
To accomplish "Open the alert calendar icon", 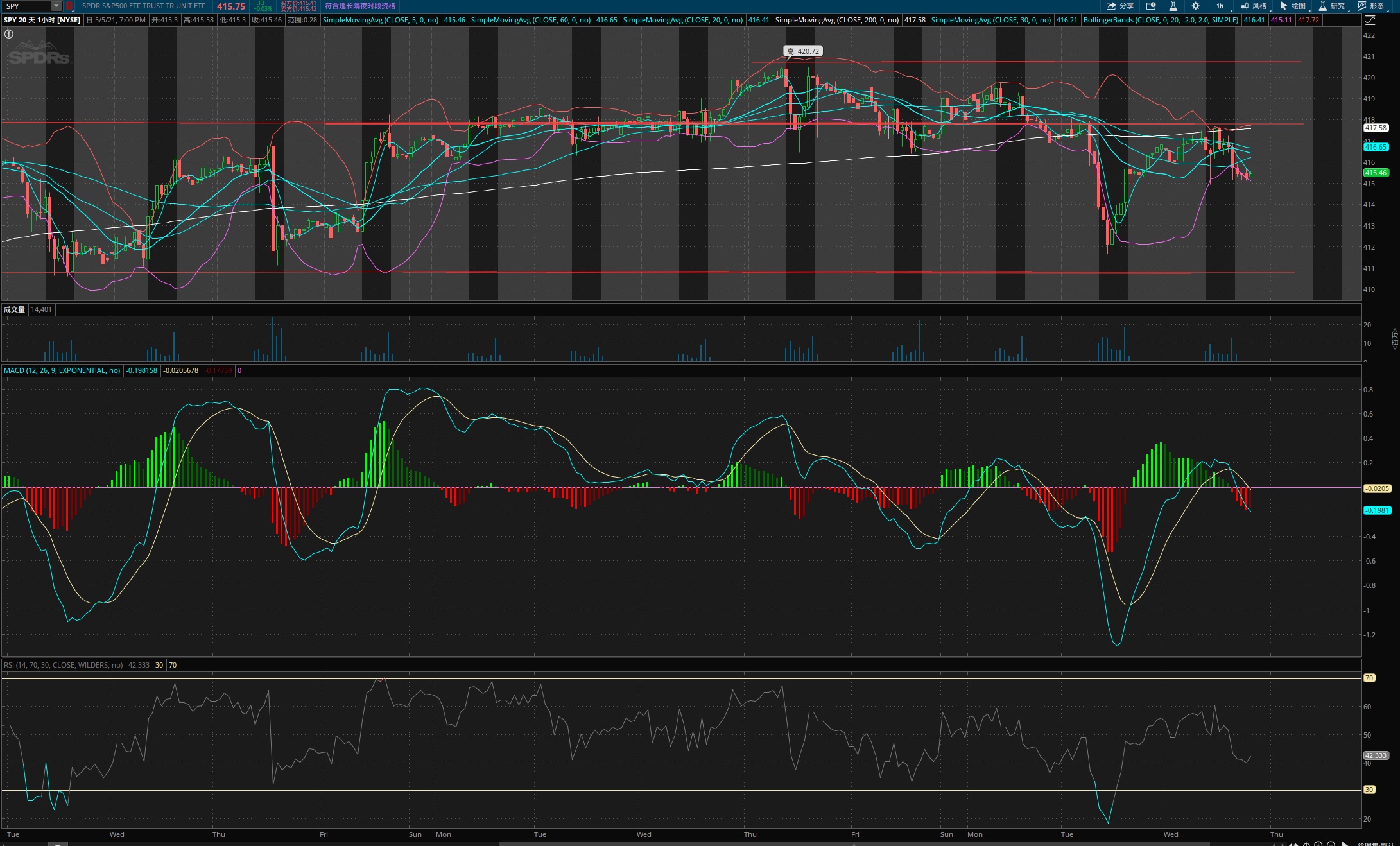I will tap(1151, 6).
